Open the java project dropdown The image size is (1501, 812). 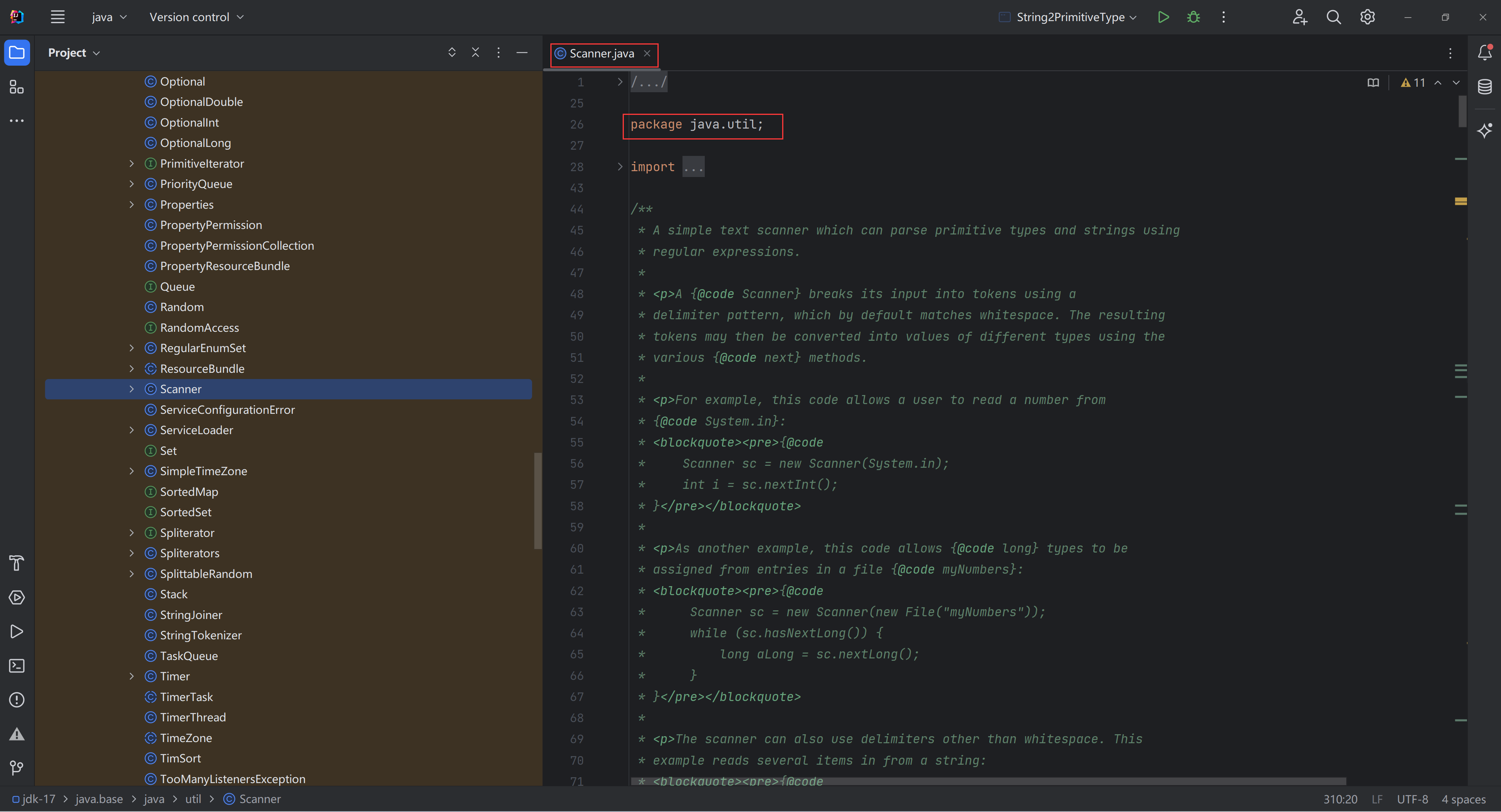tap(109, 17)
